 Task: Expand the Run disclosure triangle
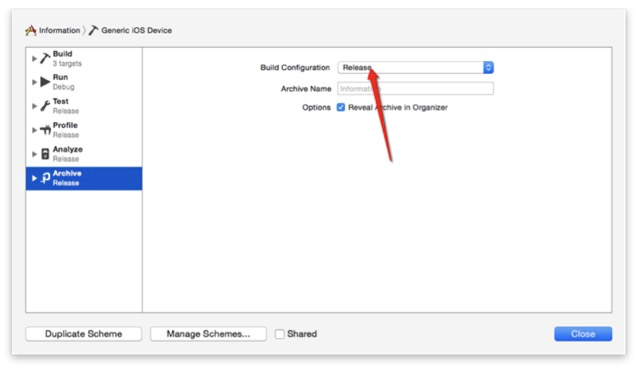coord(34,82)
